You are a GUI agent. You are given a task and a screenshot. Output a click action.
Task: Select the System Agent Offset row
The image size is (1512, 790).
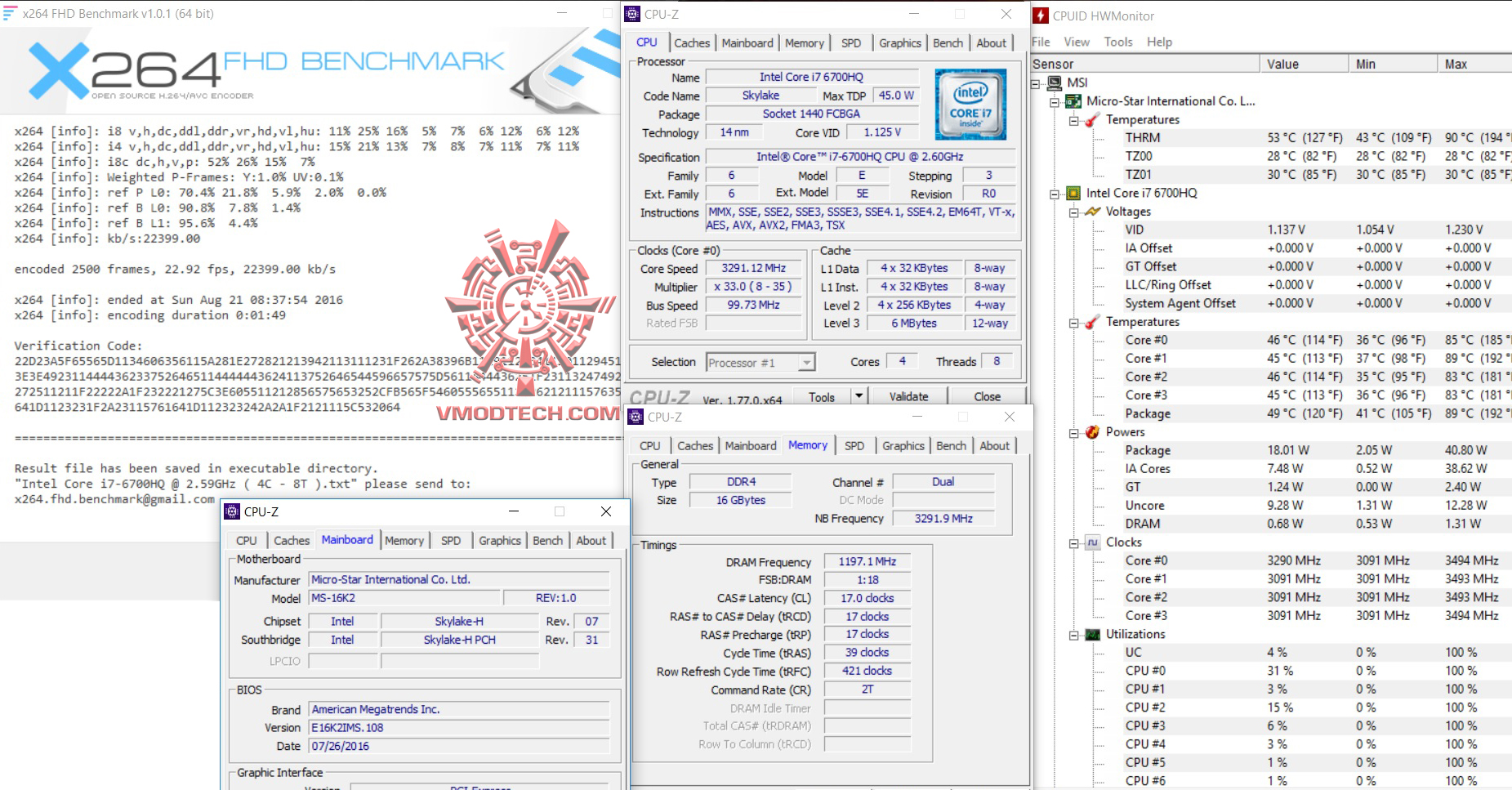tap(1271, 303)
